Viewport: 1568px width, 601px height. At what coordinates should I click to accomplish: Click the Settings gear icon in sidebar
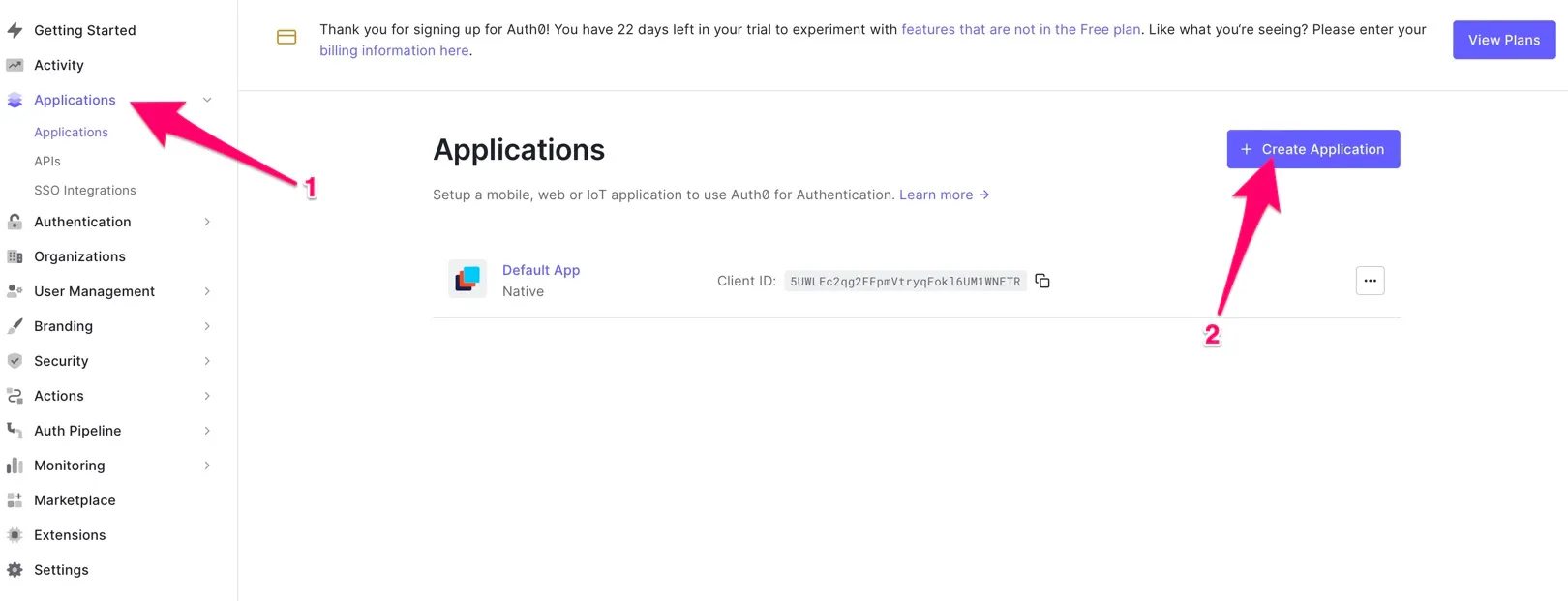coord(15,570)
